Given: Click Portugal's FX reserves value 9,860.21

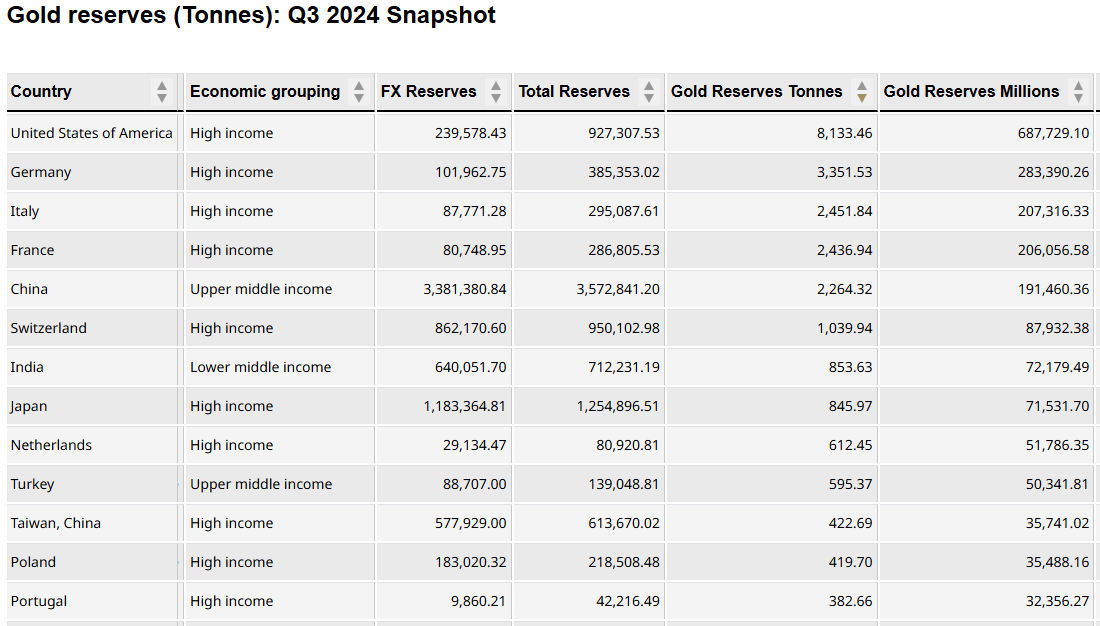Looking at the screenshot, I should pos(470,601).
